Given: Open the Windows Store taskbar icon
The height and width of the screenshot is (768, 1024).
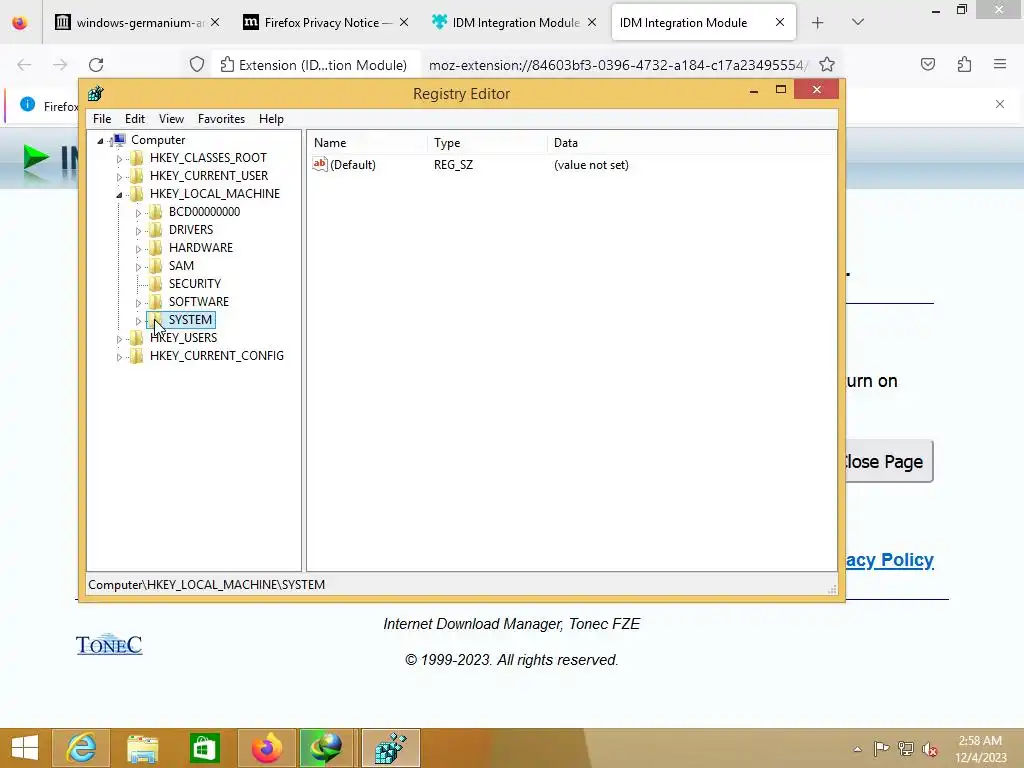Looking at the screenshot, I should point(204,748).
